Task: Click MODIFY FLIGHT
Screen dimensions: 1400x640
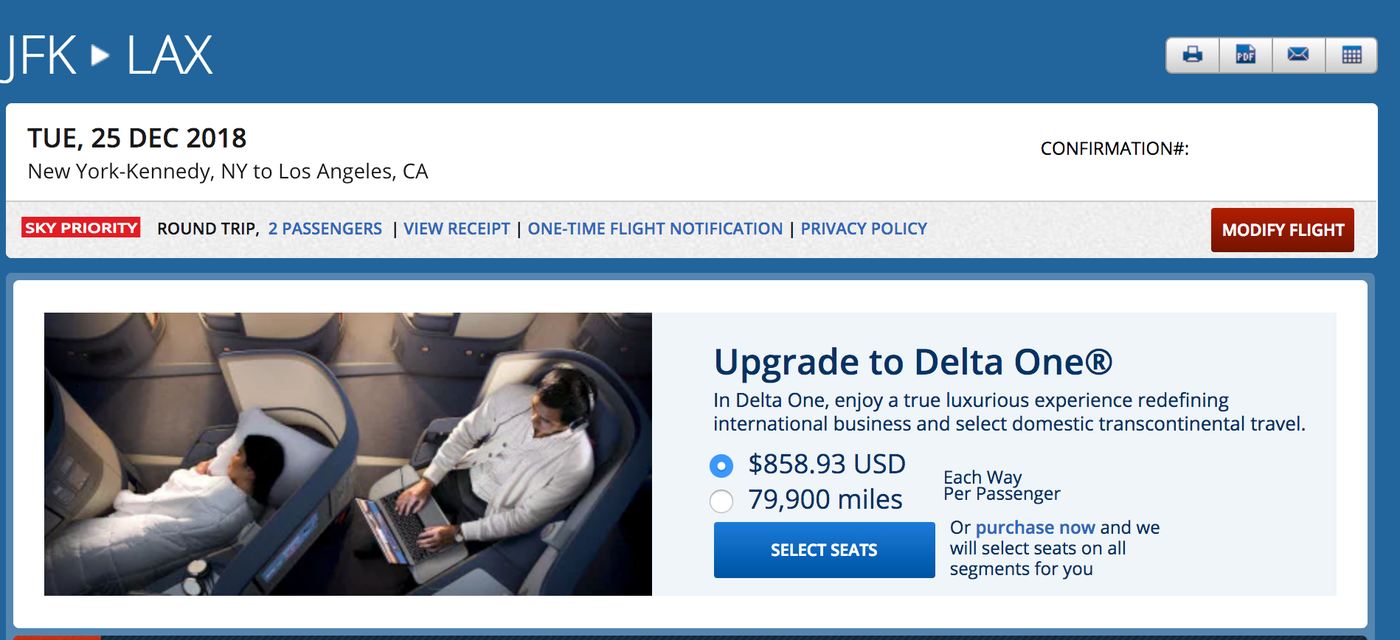Action: point(1282,229)
